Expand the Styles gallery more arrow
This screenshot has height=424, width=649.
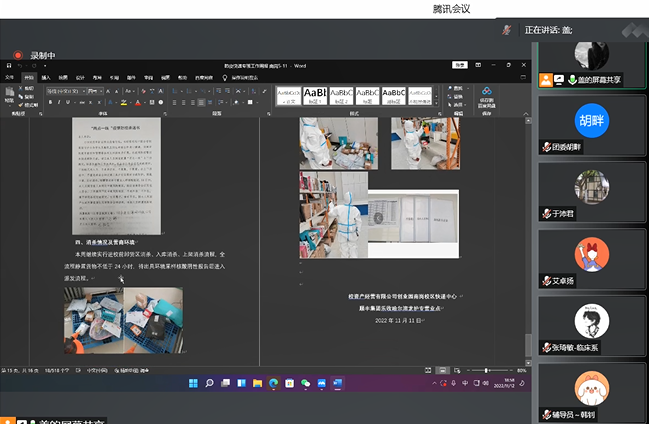pyautogui.click(x=437, y=104)
